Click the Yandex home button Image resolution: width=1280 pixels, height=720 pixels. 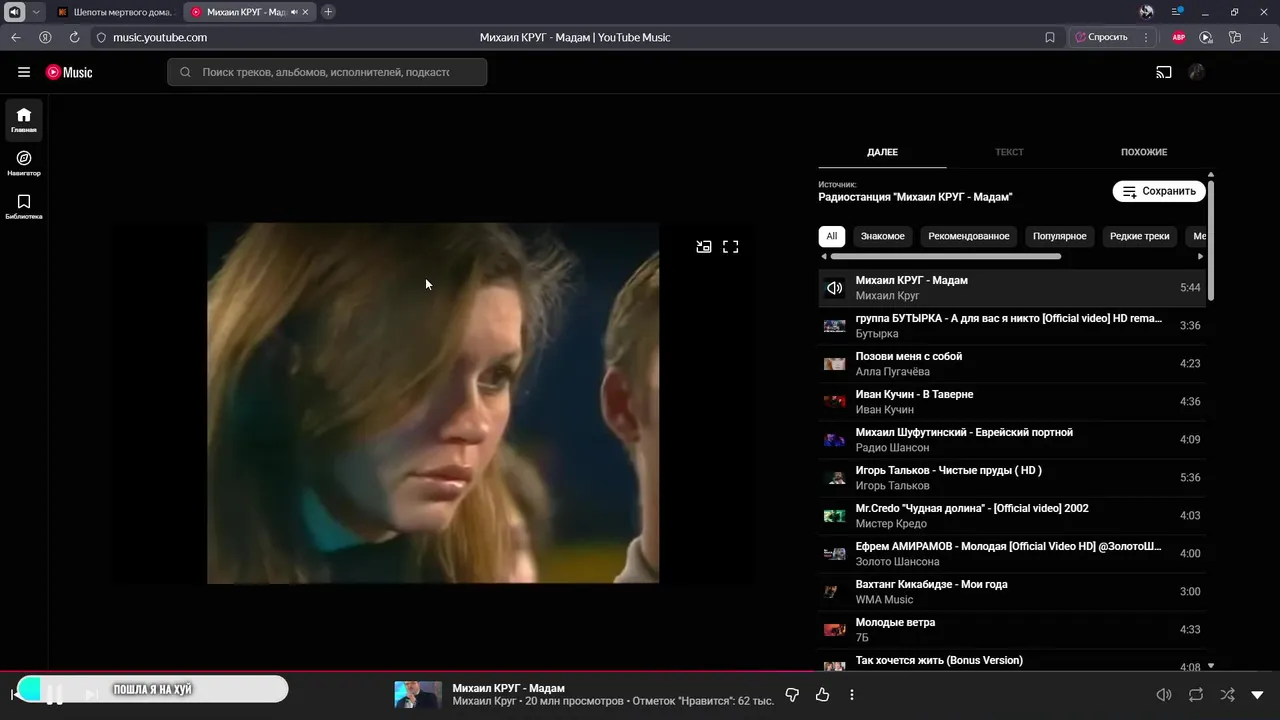click(x=45, y=37)
